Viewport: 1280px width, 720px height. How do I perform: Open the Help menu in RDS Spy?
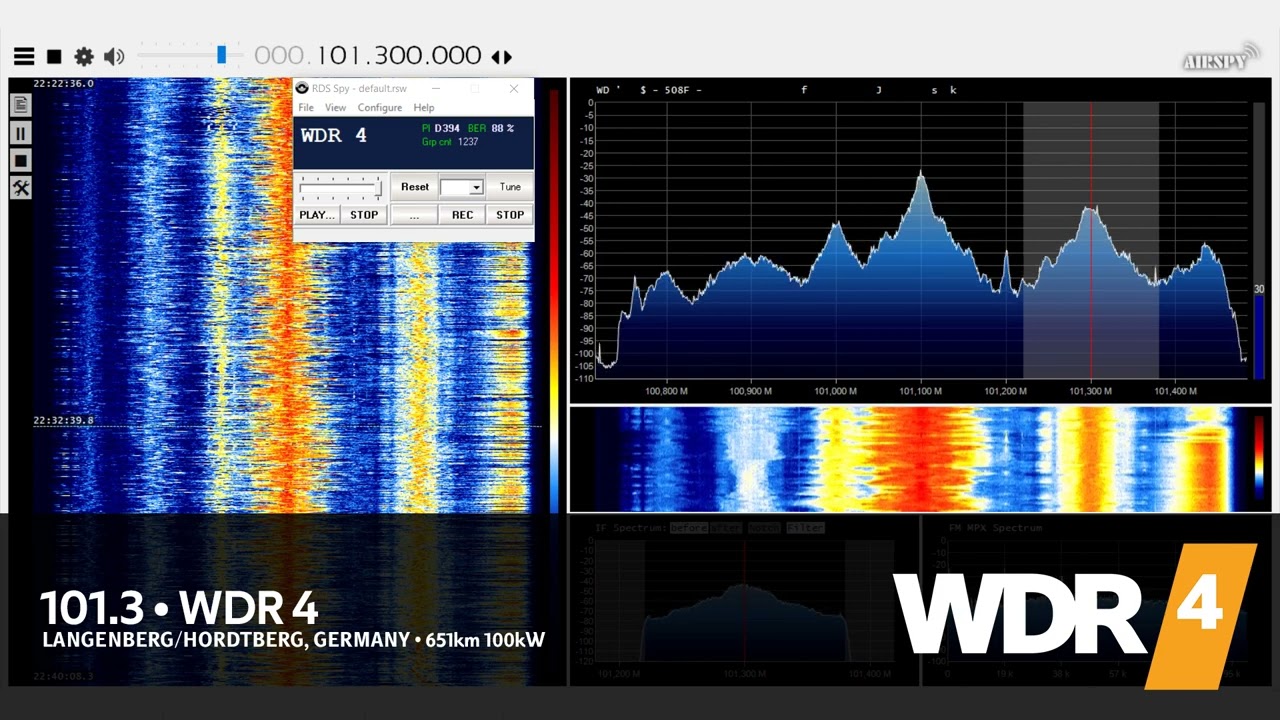click(x=424, y=108)
